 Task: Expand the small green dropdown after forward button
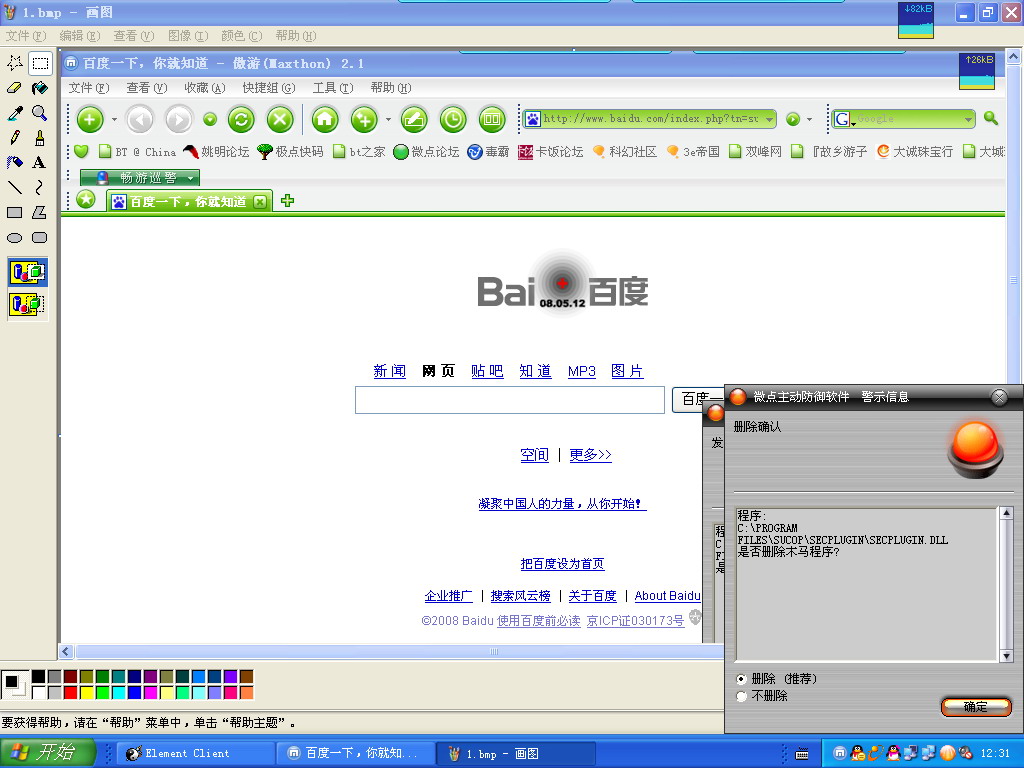click(210, 119)
